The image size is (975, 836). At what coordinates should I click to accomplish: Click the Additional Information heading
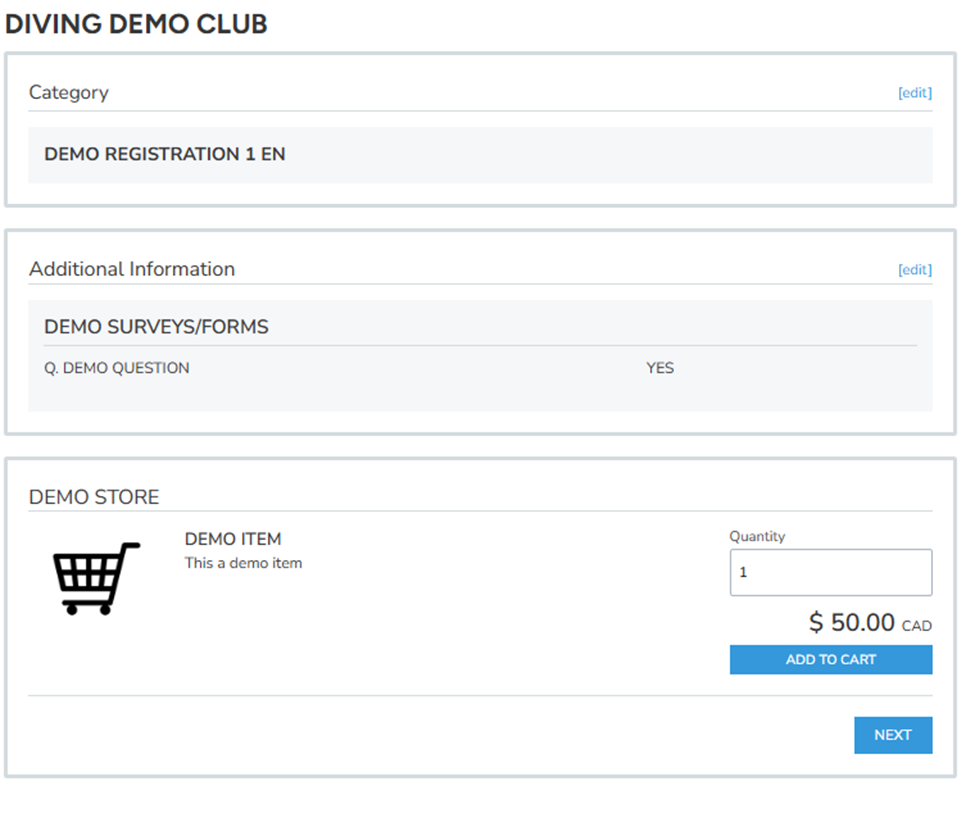click(x=132, y=269)
